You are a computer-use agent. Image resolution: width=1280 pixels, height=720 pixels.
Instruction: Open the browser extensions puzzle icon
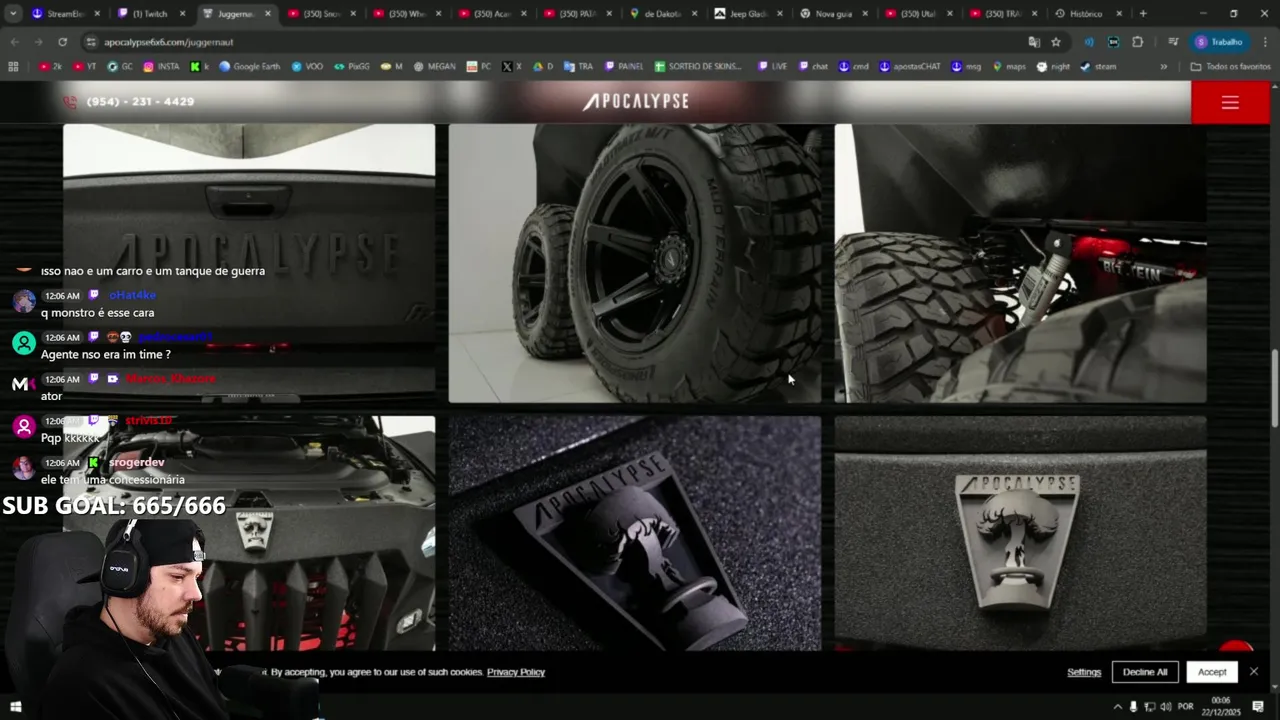click(1138, 42)
